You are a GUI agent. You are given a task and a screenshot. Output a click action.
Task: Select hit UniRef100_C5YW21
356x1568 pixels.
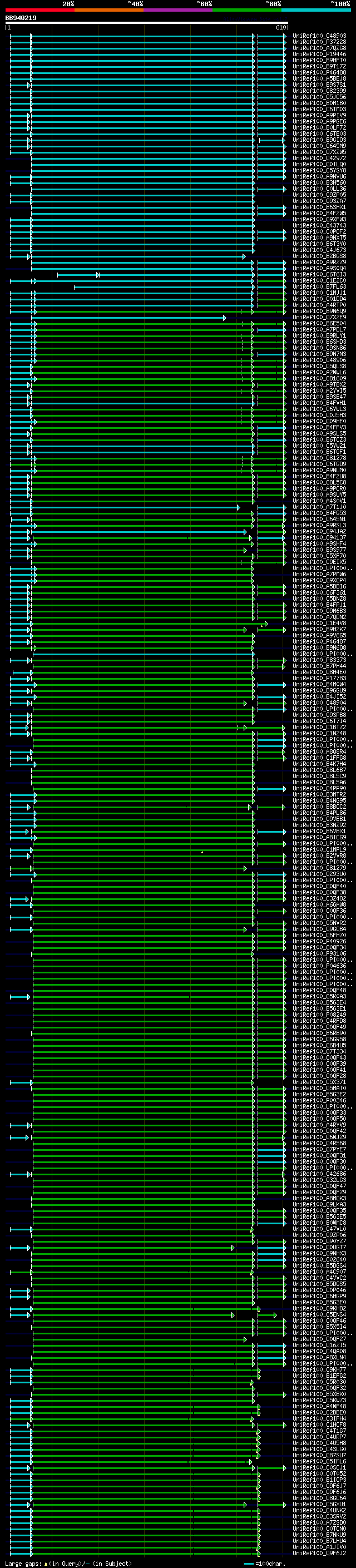[x=319, y=446]
